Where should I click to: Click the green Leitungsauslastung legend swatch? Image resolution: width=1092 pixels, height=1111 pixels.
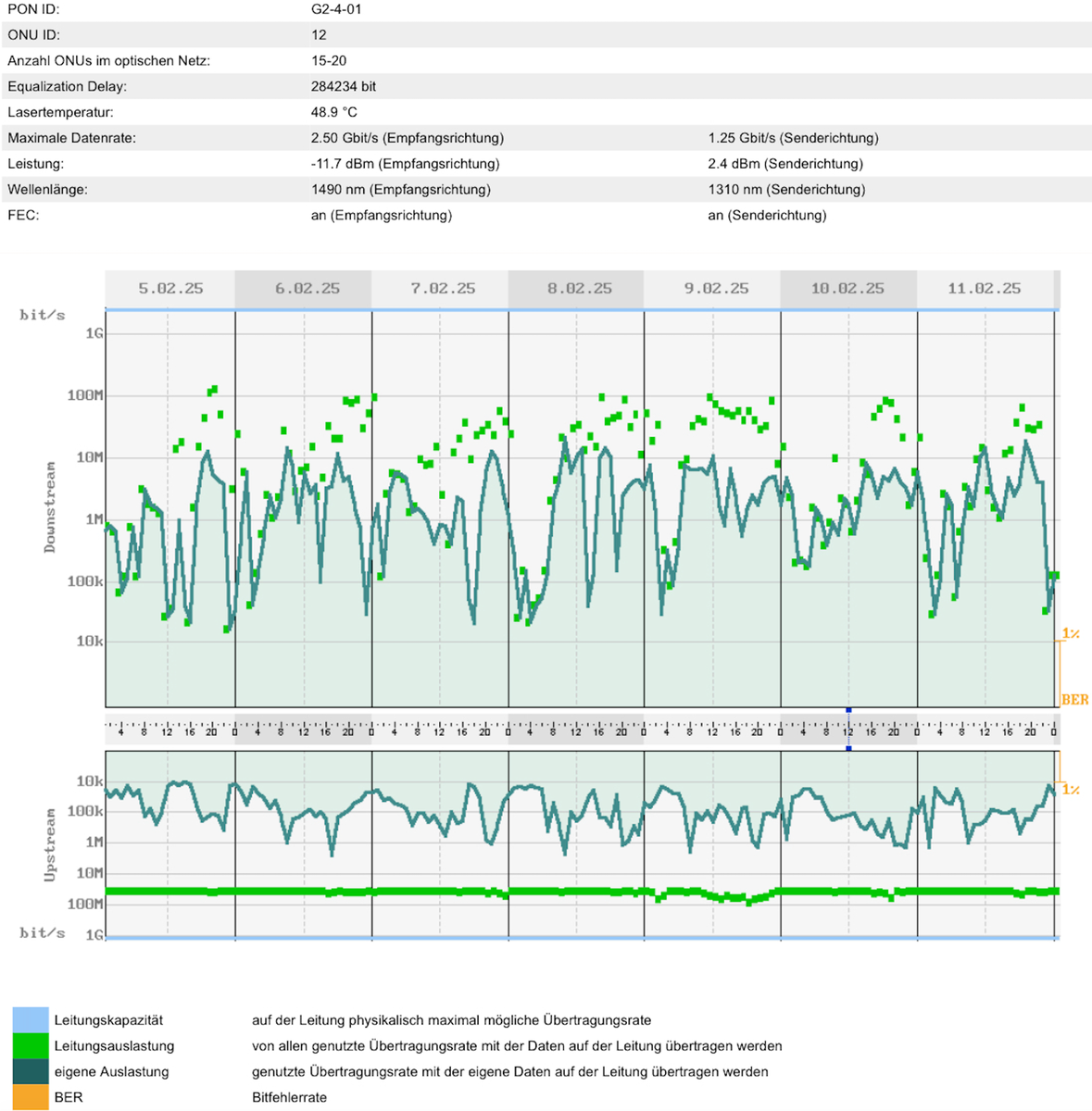coord(31,1046)
